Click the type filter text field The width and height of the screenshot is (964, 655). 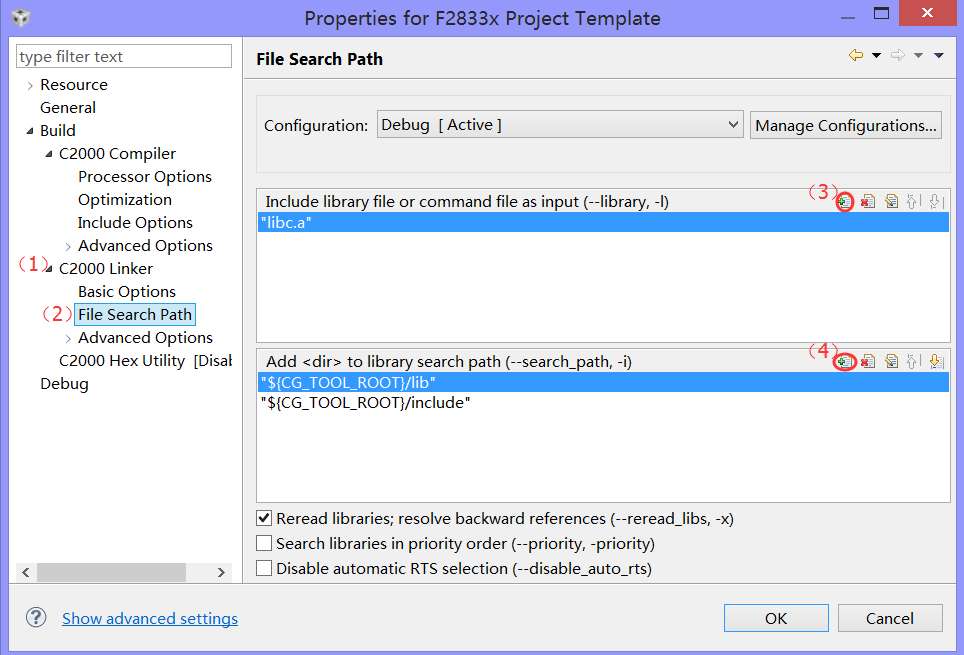point(123,57)
